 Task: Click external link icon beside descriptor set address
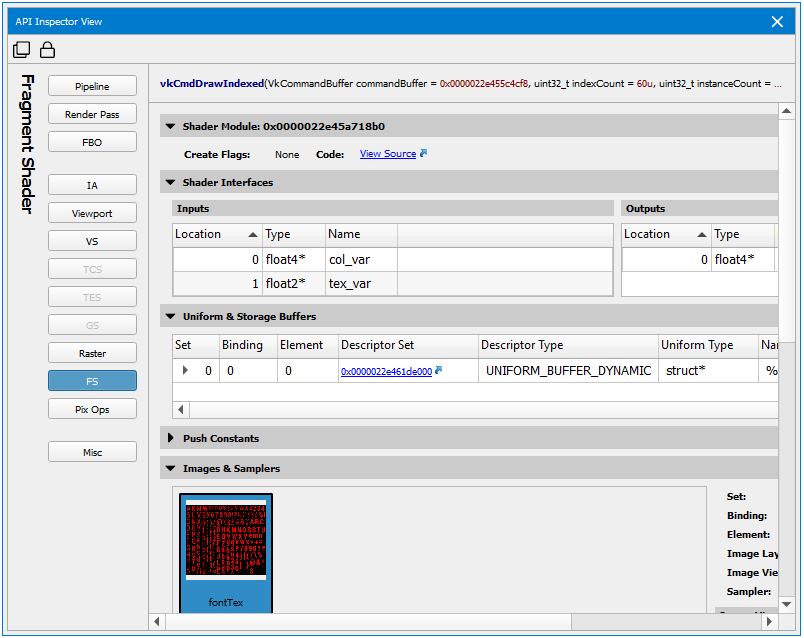439,371
